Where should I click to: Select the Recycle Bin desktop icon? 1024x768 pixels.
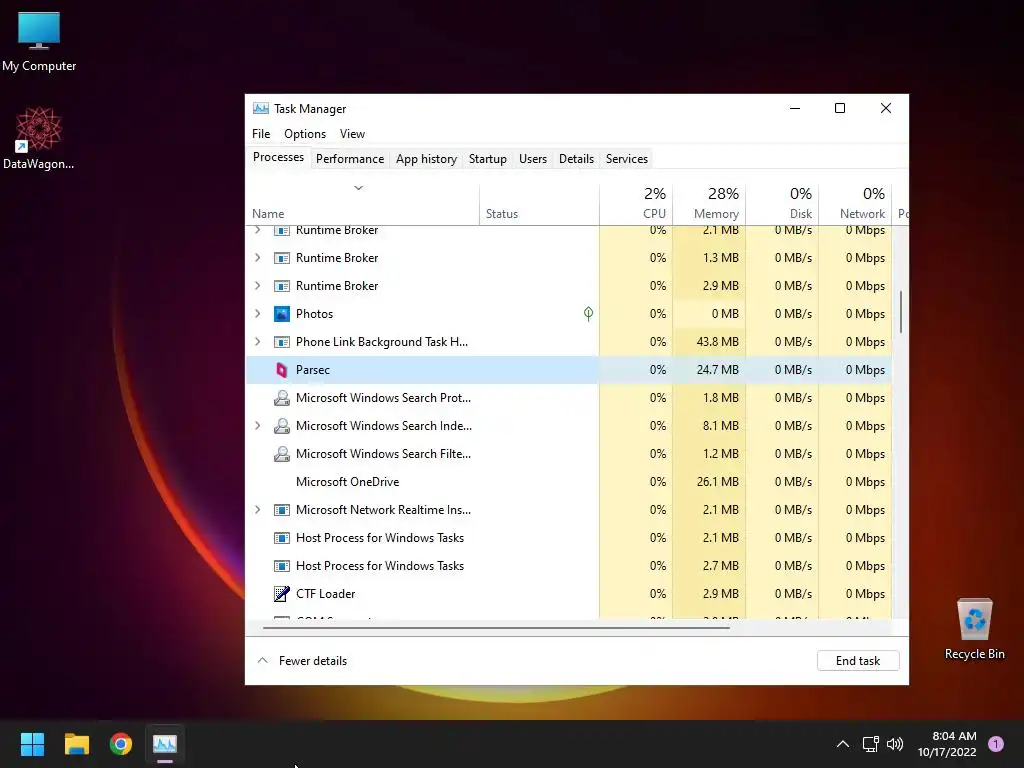pos(974,630)
